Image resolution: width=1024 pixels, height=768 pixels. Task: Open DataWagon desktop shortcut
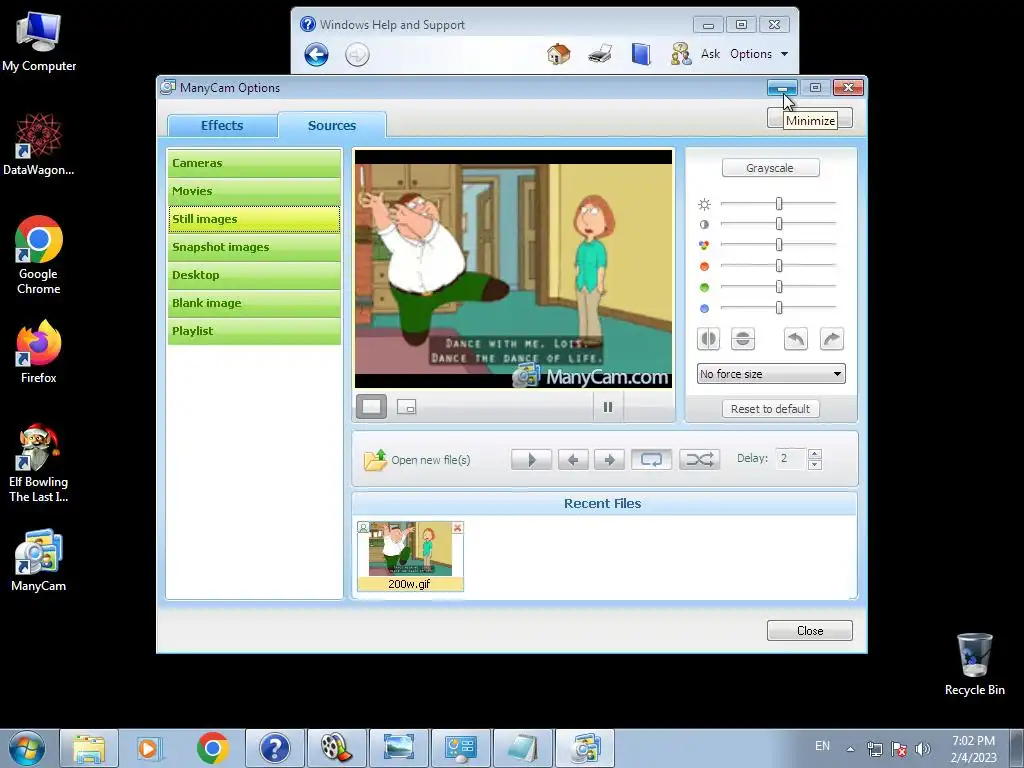coord(39,144)
